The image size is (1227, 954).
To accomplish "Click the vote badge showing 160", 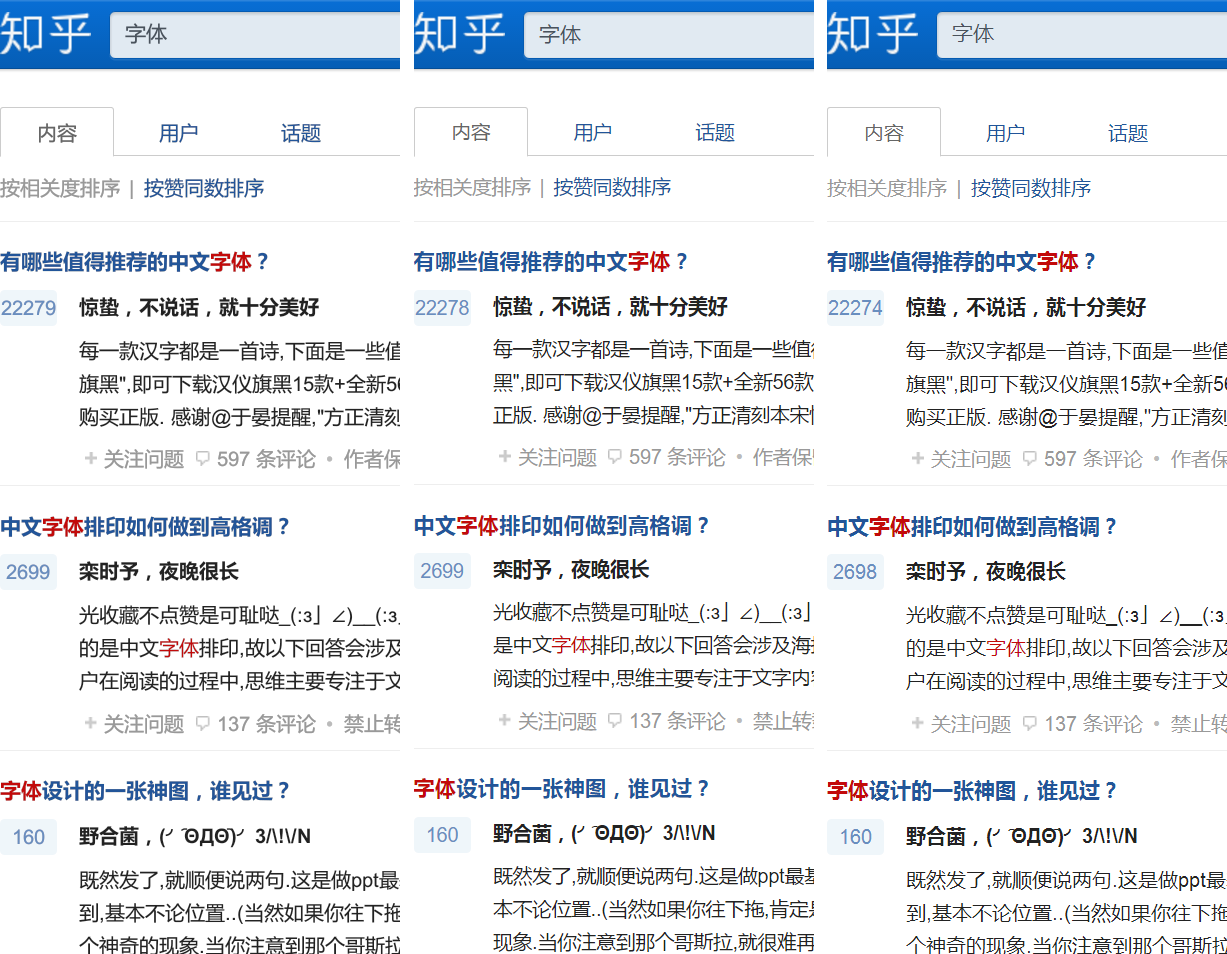I will pos(27,836).
